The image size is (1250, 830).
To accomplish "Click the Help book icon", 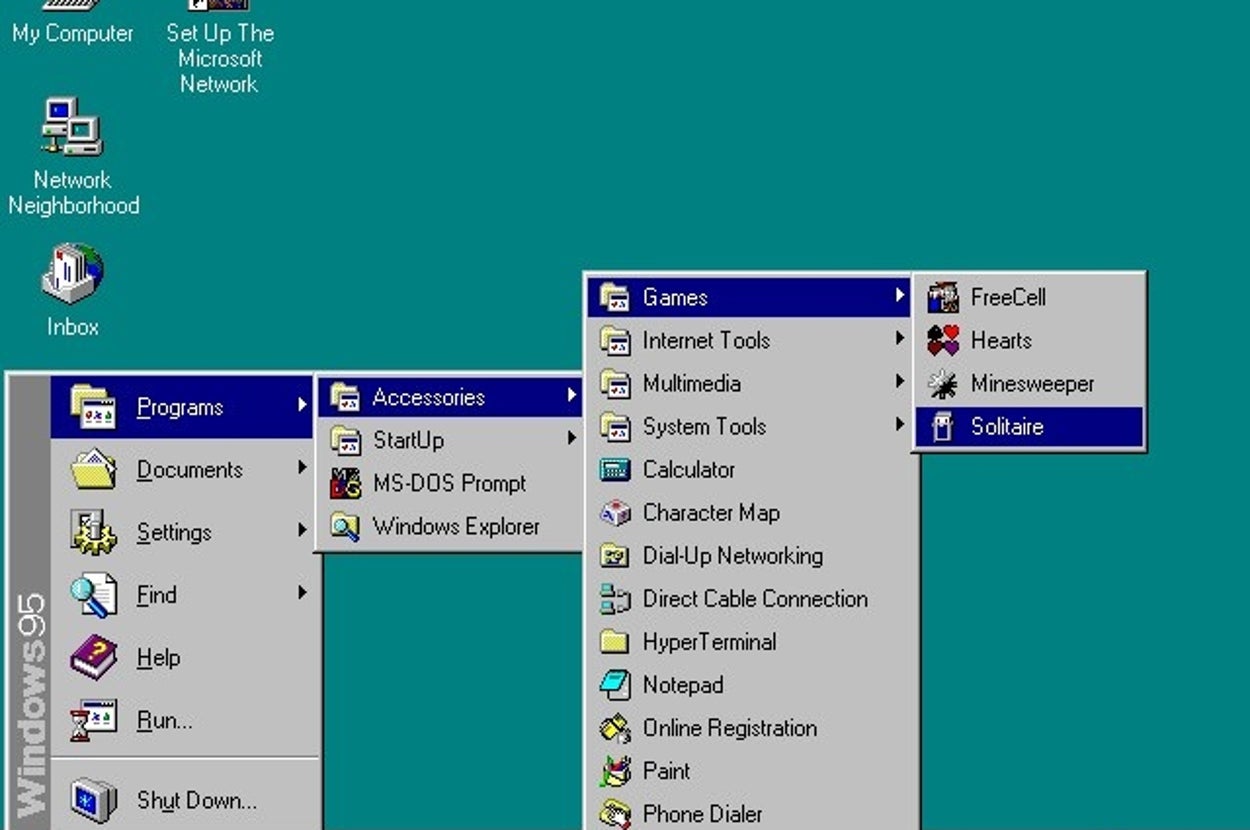I will (94, 657).
